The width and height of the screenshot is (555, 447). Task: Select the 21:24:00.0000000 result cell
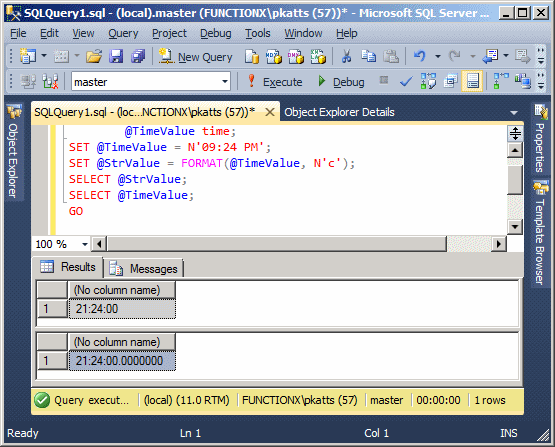click(x=122, y=361)
